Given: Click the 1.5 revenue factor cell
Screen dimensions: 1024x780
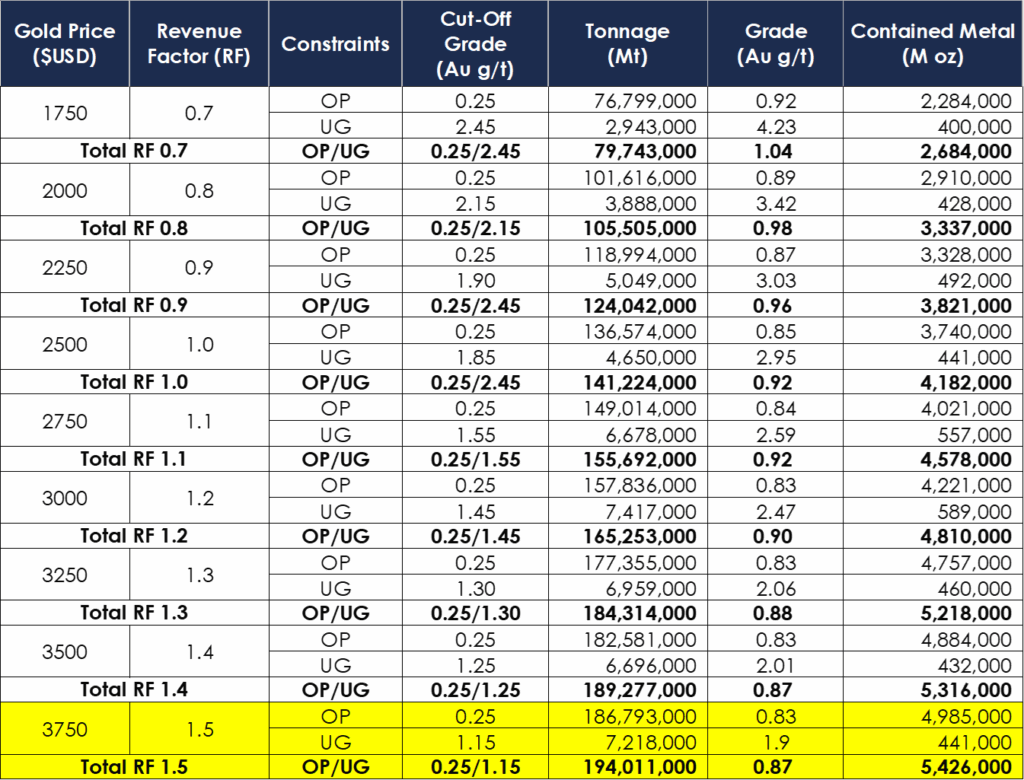Looking at the screenshot, I should [200, 729].
